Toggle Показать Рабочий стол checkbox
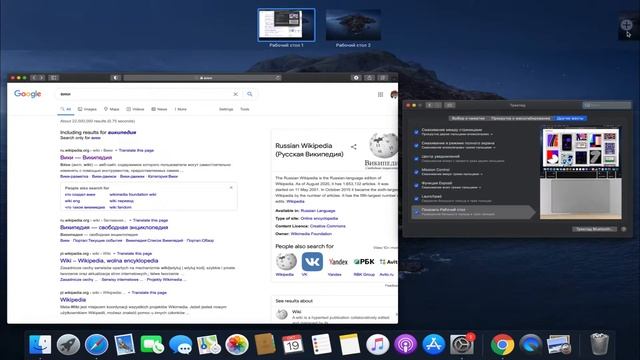 (x=416, y=212)
